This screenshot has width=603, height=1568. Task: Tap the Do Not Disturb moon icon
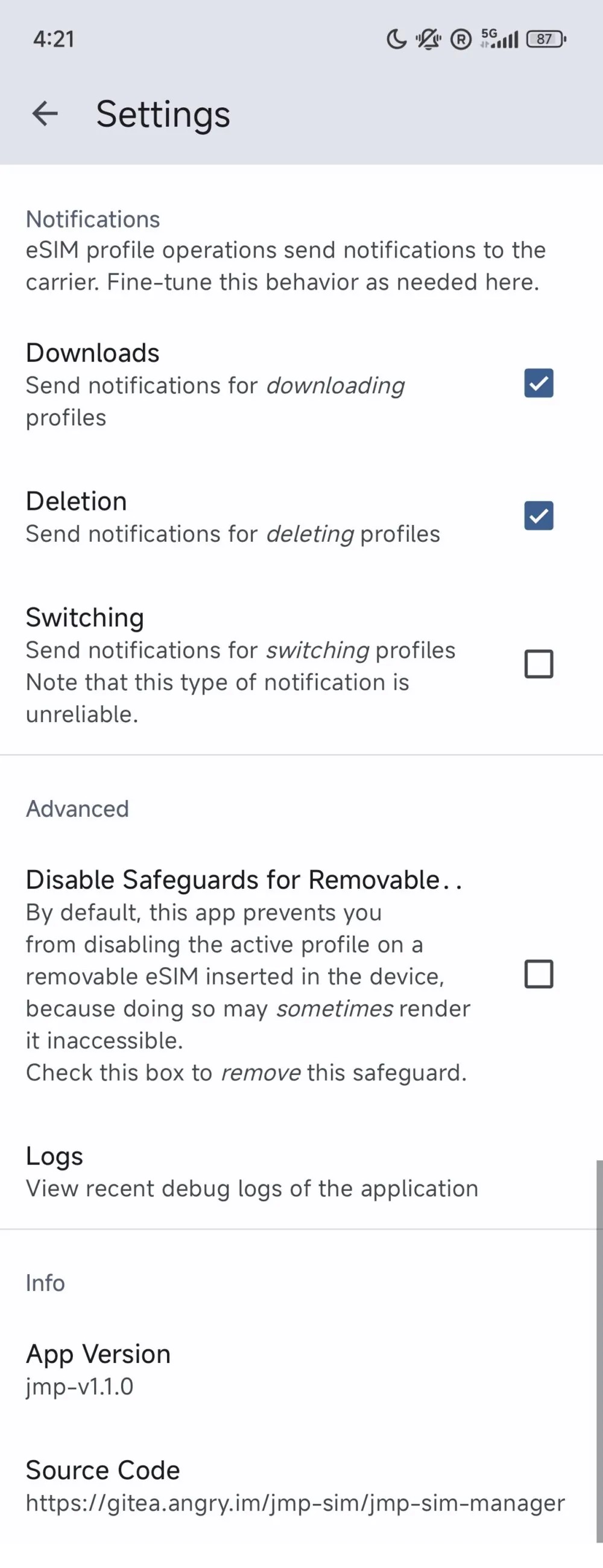[x=396, y=40]
